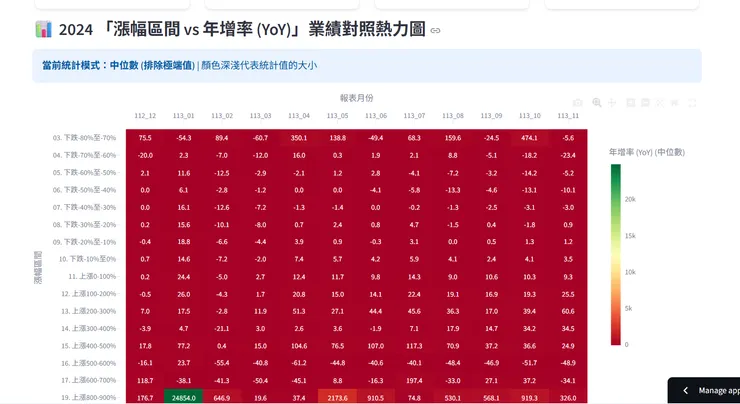Image resolution: width=740 pixels, height=404 pixels.
Task: Select the 474.1 cell under 113_10
Action: [530, 138]
